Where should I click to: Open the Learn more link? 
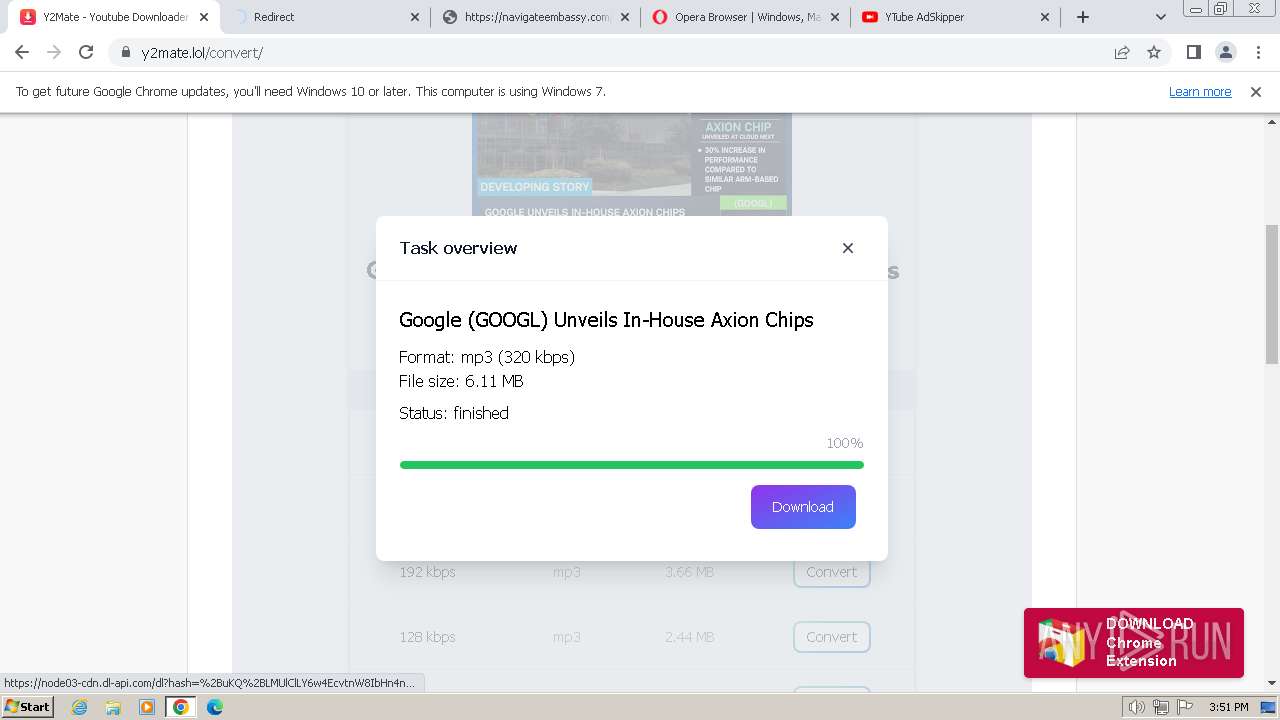point(1200,92)
